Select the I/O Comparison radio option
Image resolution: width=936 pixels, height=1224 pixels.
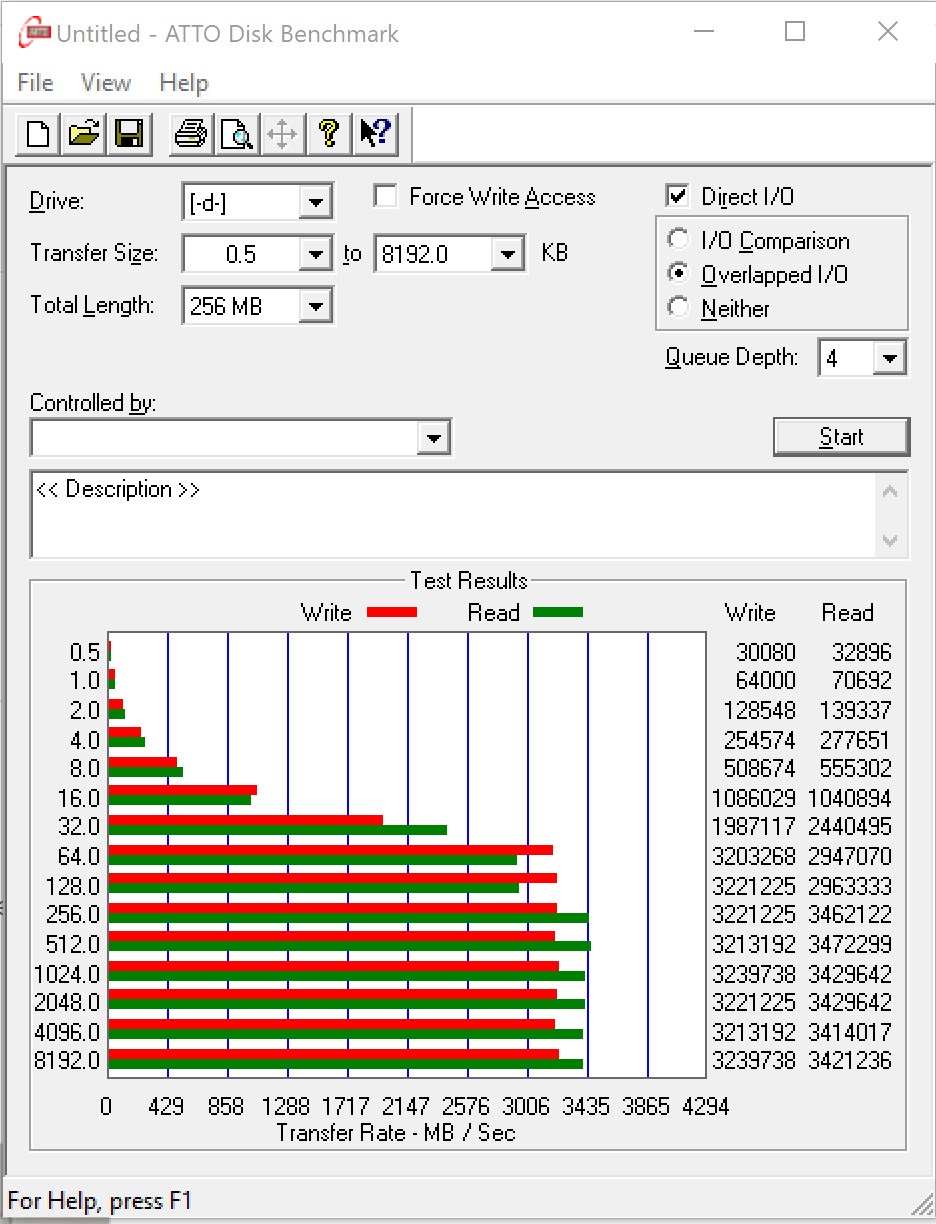678,240
